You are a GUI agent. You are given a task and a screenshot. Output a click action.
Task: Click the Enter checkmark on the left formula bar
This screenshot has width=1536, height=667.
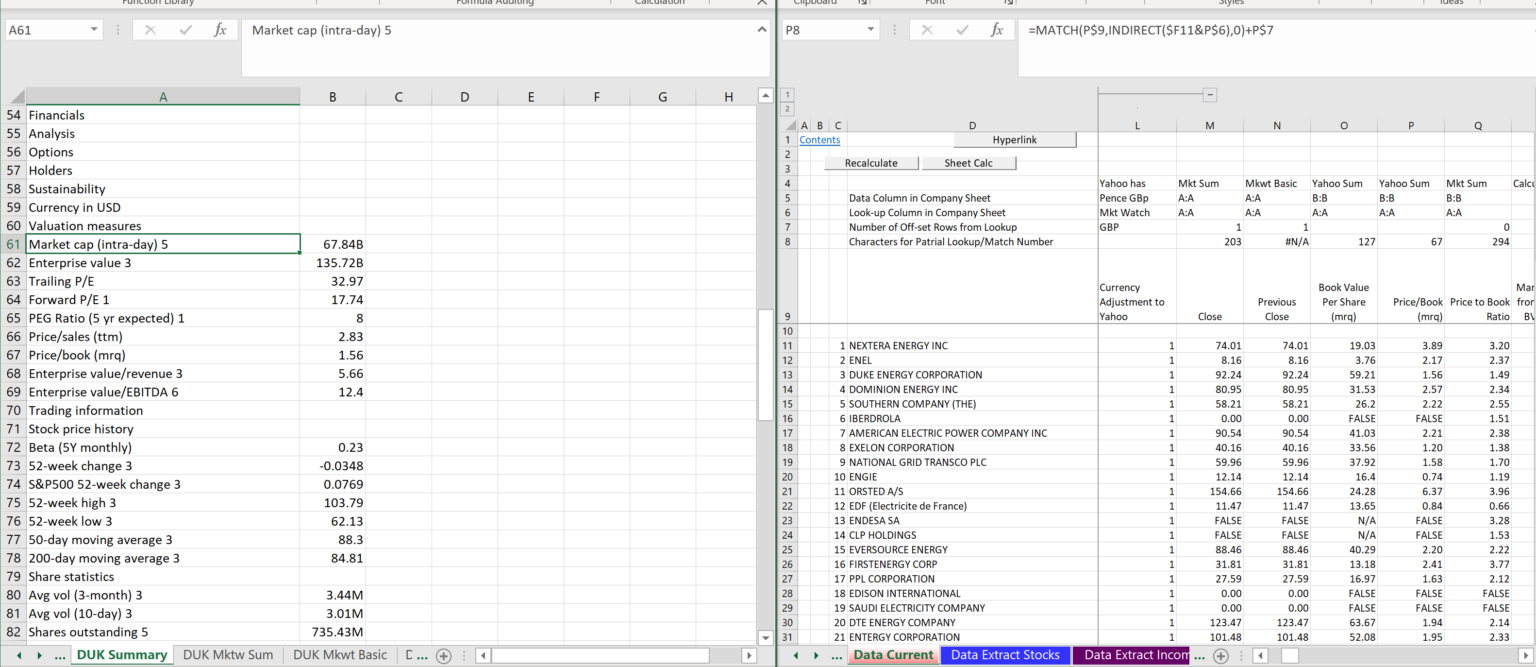[186, 30]
